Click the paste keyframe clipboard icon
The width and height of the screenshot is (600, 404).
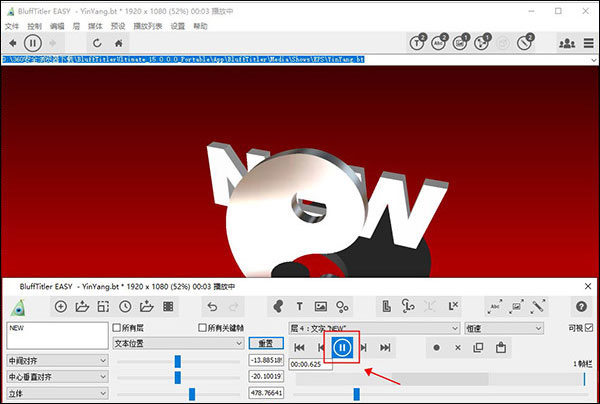(500, 347)
